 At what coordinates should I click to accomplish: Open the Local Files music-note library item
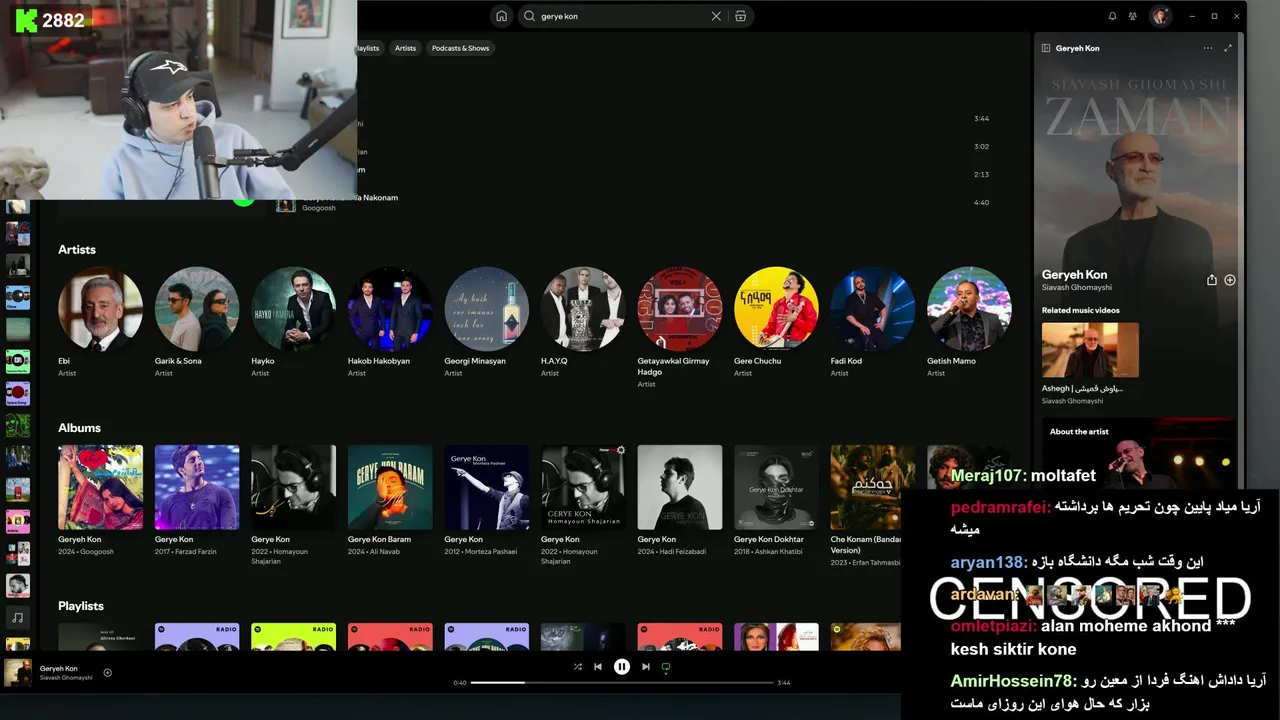tap(17, 618)
